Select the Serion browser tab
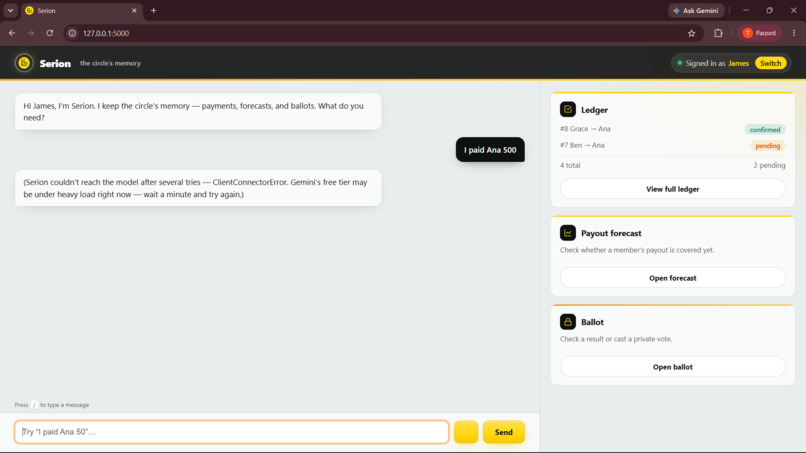 pos(81,10)
